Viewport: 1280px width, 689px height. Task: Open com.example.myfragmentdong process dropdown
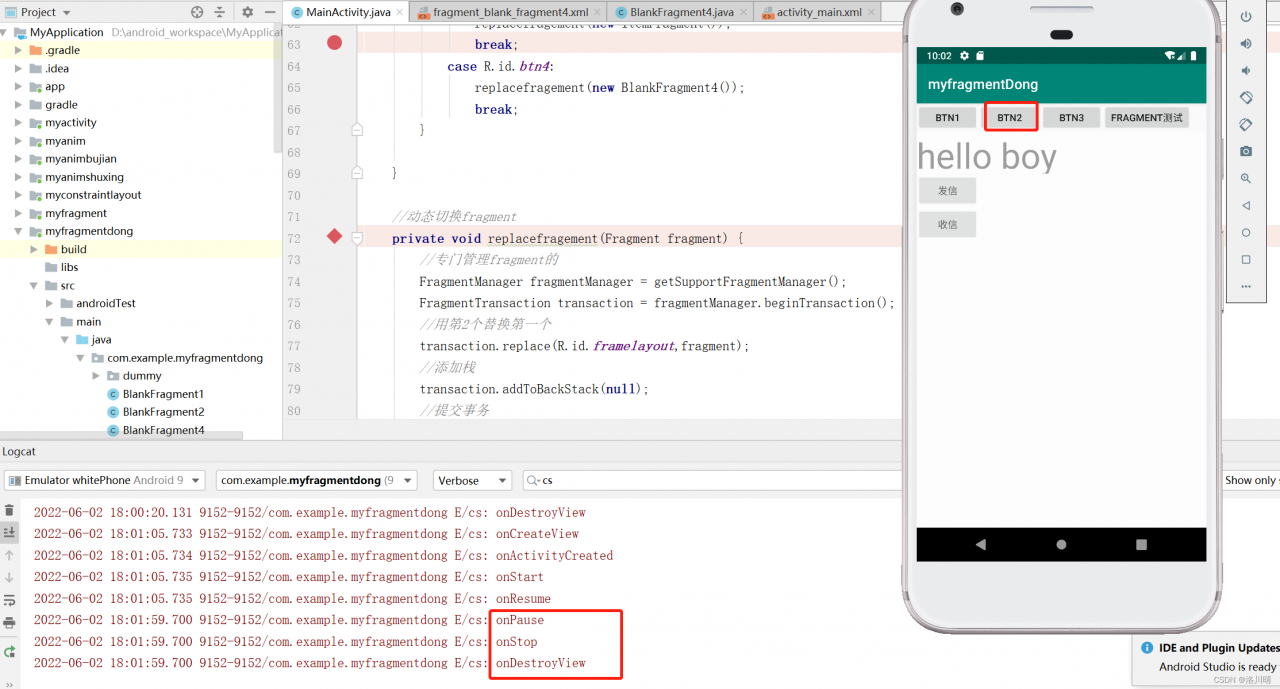316,480
